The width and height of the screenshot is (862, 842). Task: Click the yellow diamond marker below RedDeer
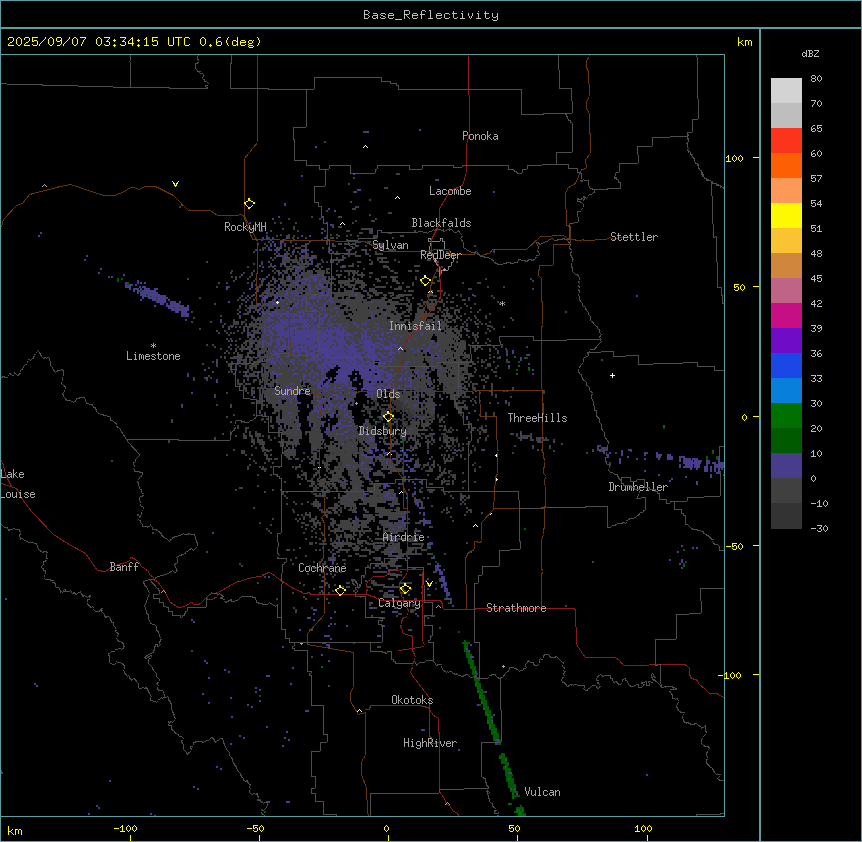pos(425,281)
